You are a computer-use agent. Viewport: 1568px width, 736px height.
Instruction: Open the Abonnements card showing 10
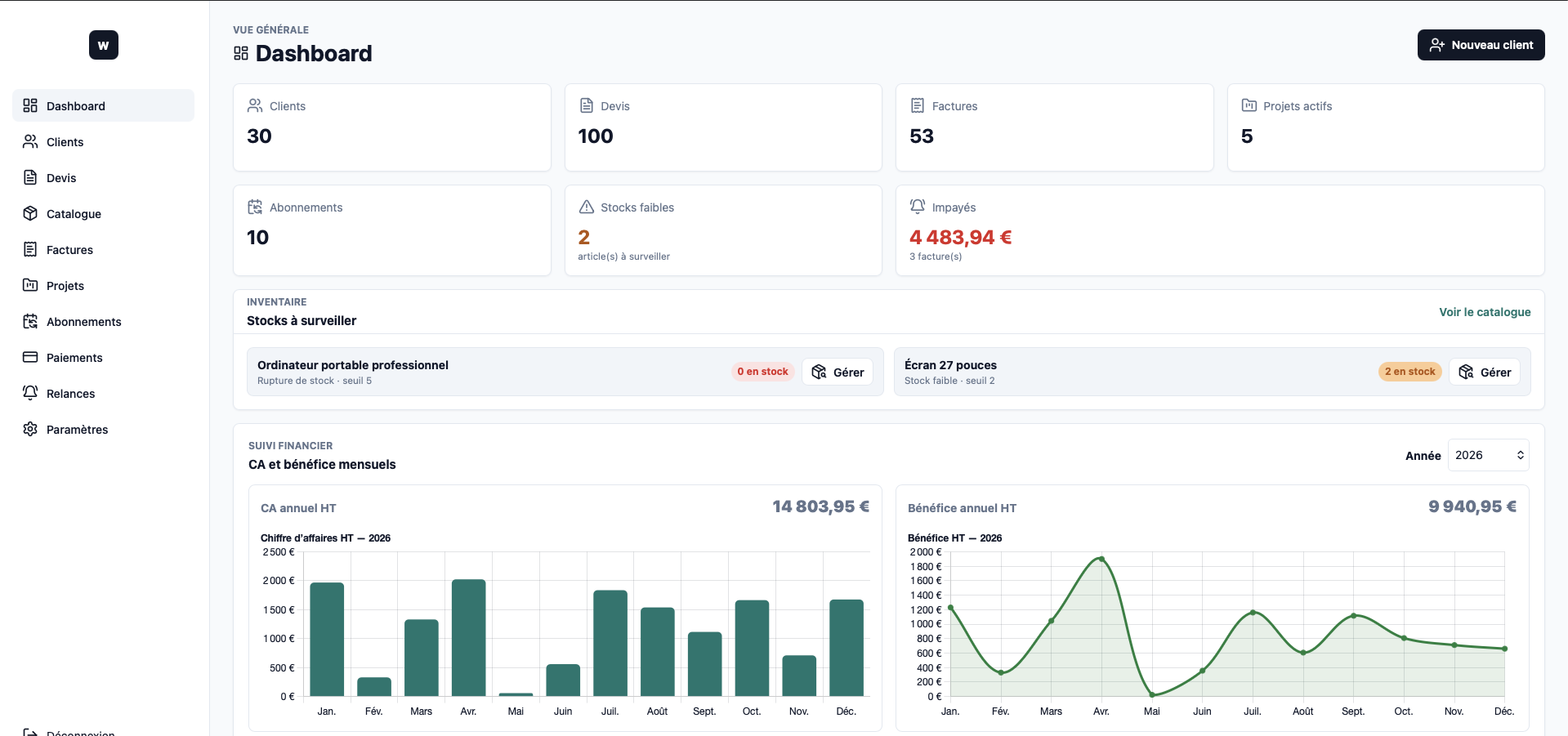[392, 230]
